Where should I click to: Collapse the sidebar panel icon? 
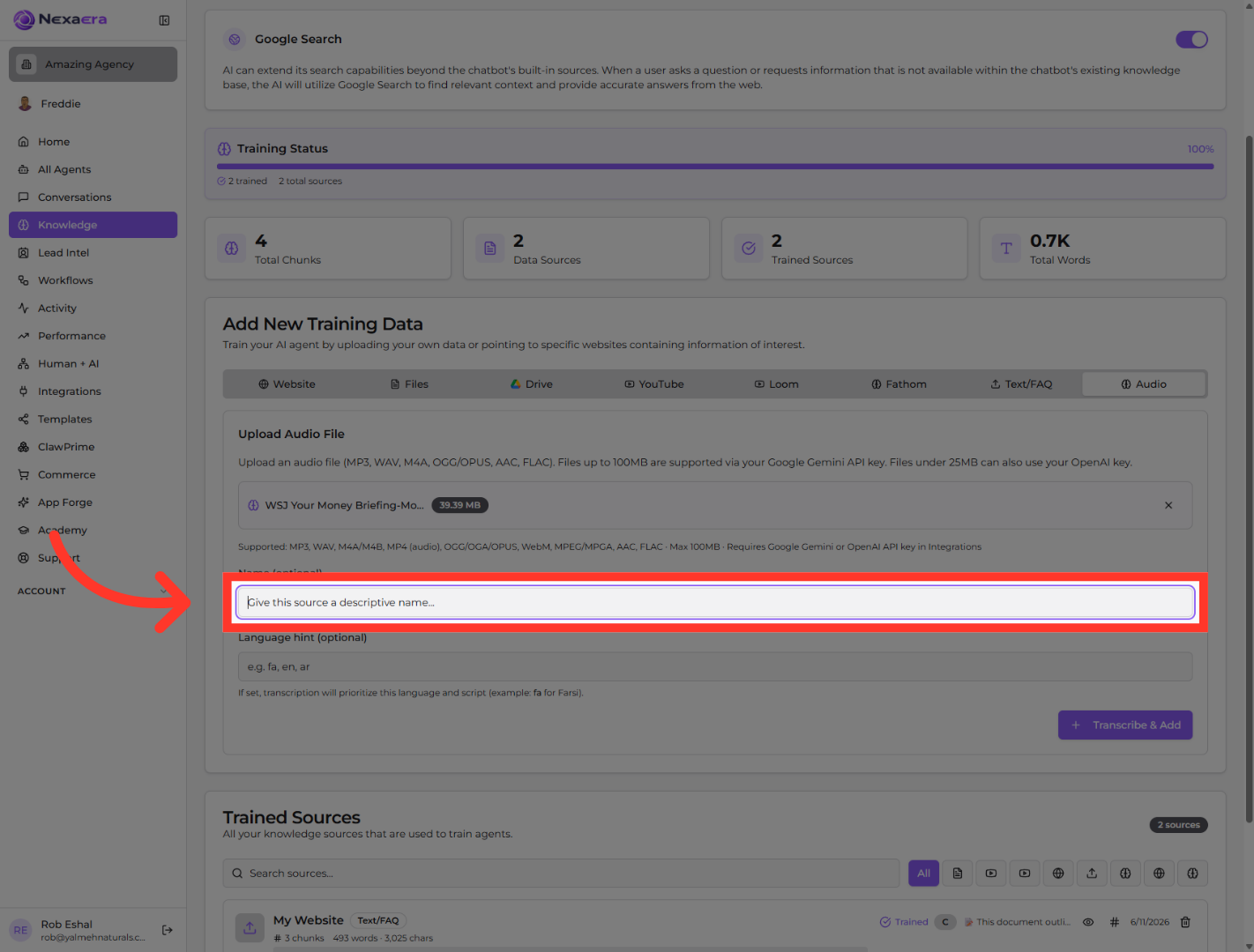(164, 20)
